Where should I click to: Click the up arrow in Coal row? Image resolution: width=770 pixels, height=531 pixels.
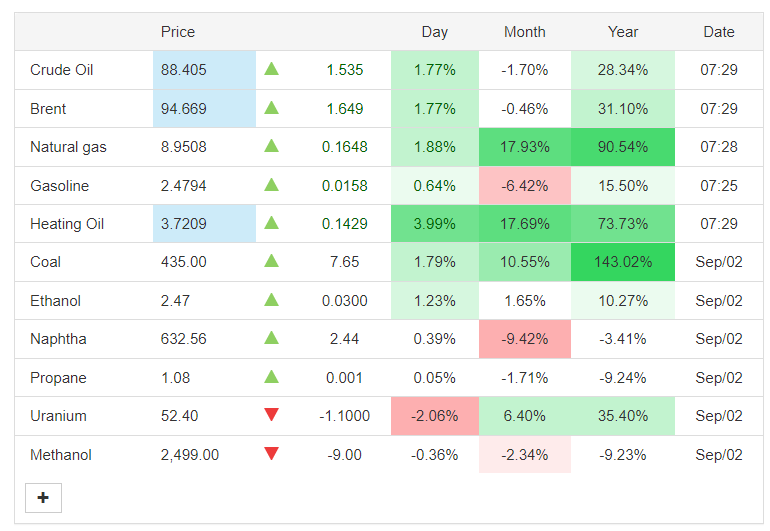coord(271,261)
